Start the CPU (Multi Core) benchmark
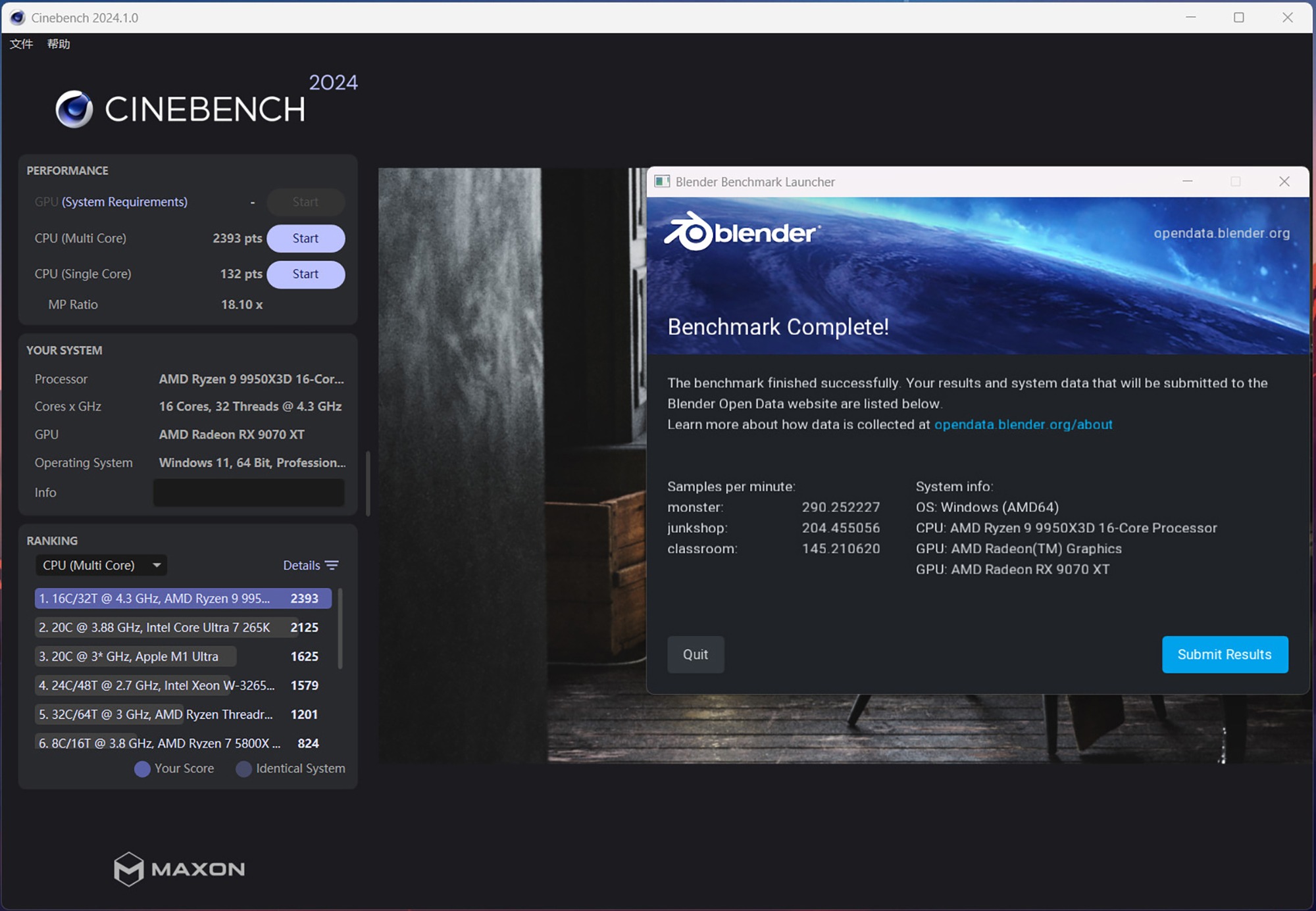Viewport: 1316px width, 911px height. tap(305, 238)
